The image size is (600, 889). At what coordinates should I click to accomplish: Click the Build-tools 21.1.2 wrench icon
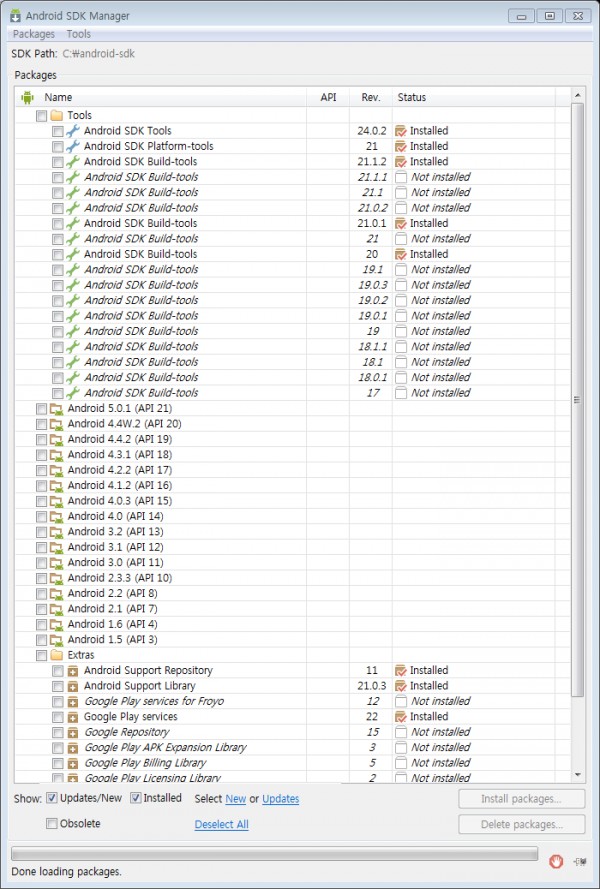click(x=73, y=162)
